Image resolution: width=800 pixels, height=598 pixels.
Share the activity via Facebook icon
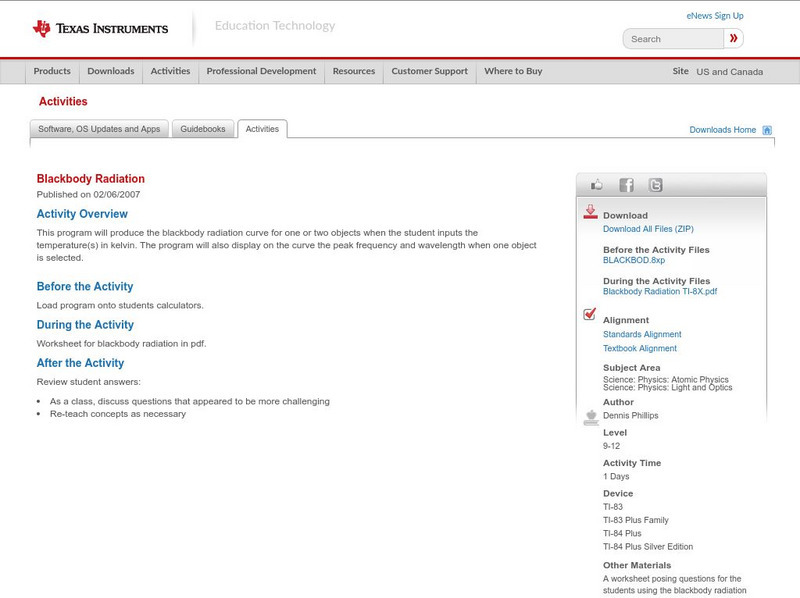626,185
